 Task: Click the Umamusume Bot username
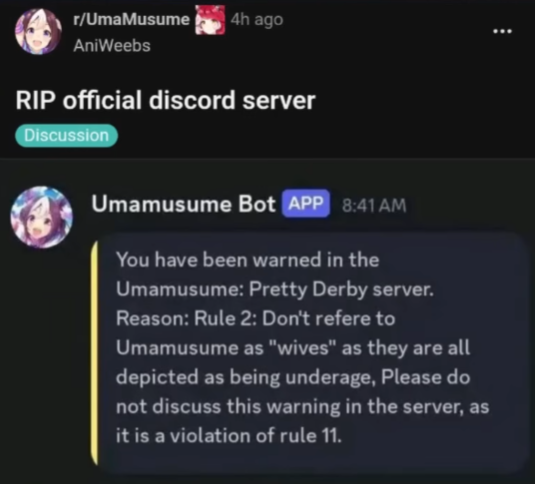183,204
